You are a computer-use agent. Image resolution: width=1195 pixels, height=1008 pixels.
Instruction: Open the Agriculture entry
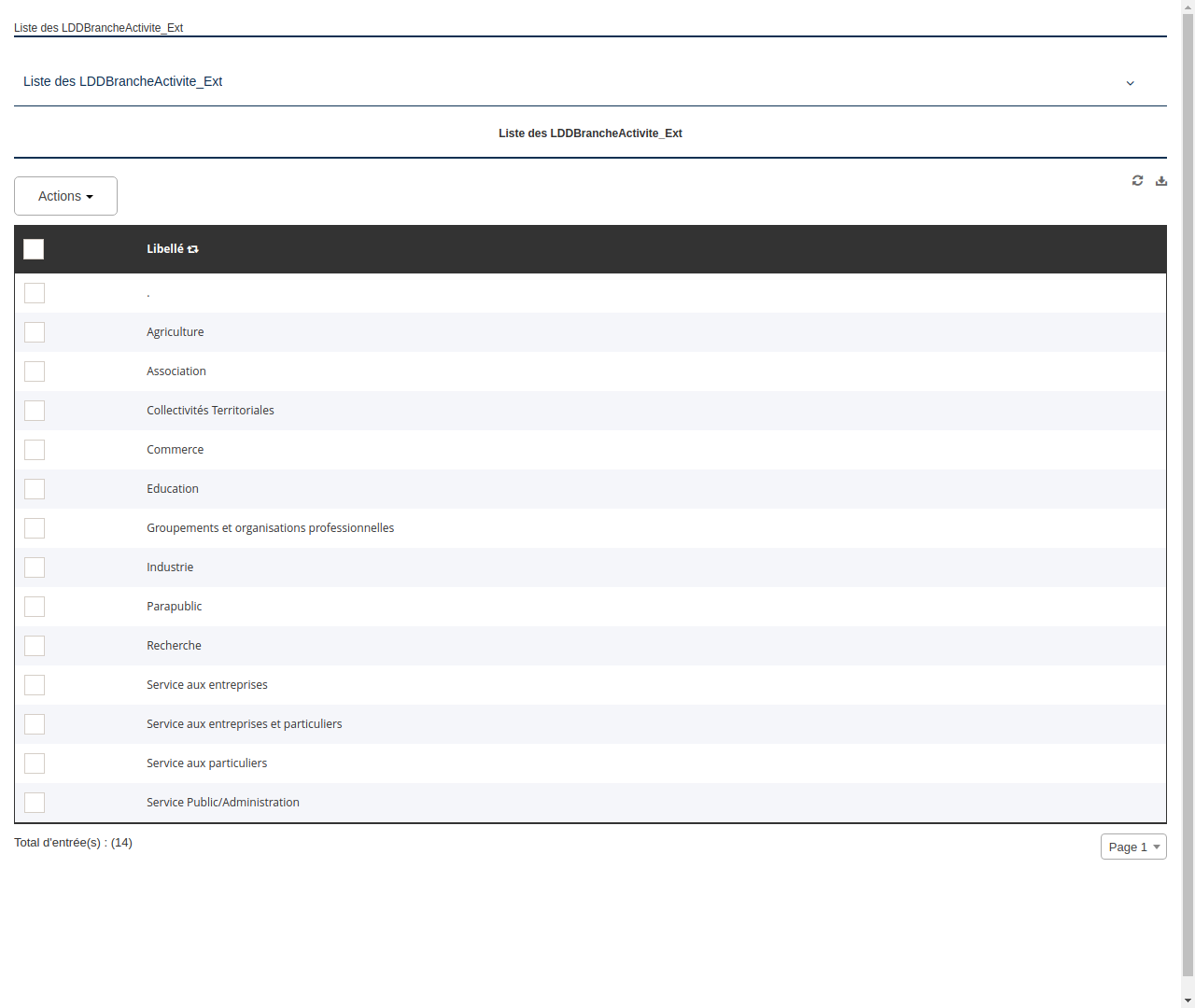[175, 332]
